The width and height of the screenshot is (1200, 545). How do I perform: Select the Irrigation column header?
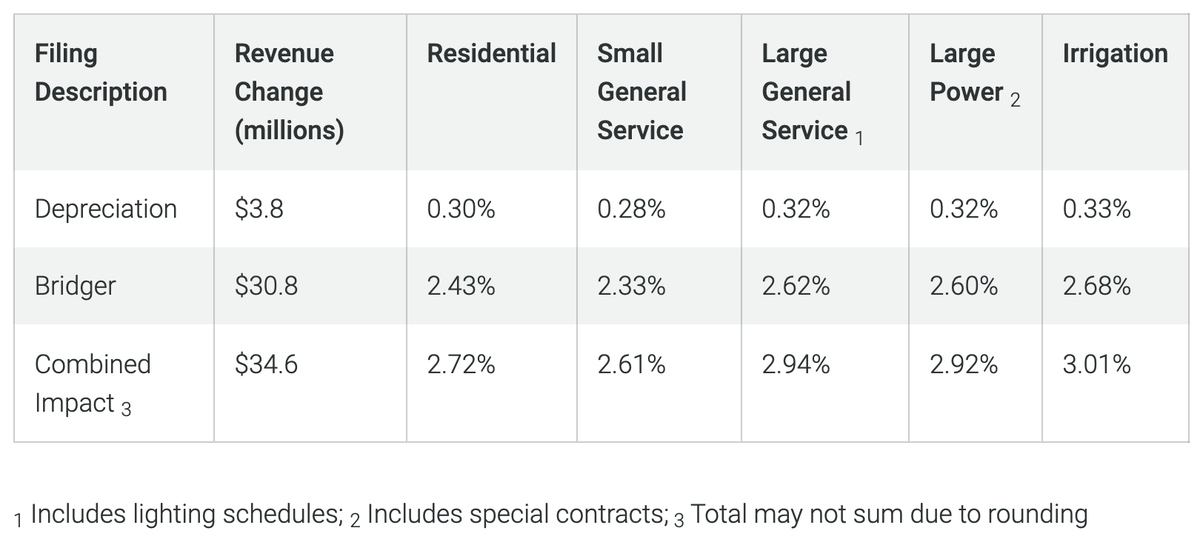click(x=1115, y=53)
